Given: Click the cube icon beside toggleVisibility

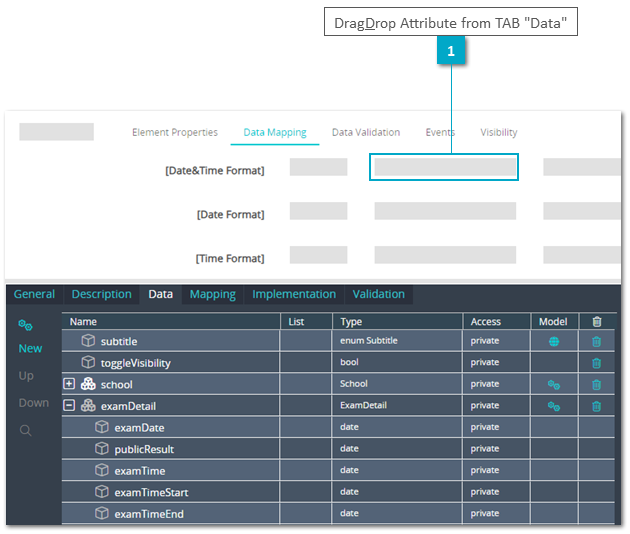Looking at the screenshot, I should click(88, 362).
